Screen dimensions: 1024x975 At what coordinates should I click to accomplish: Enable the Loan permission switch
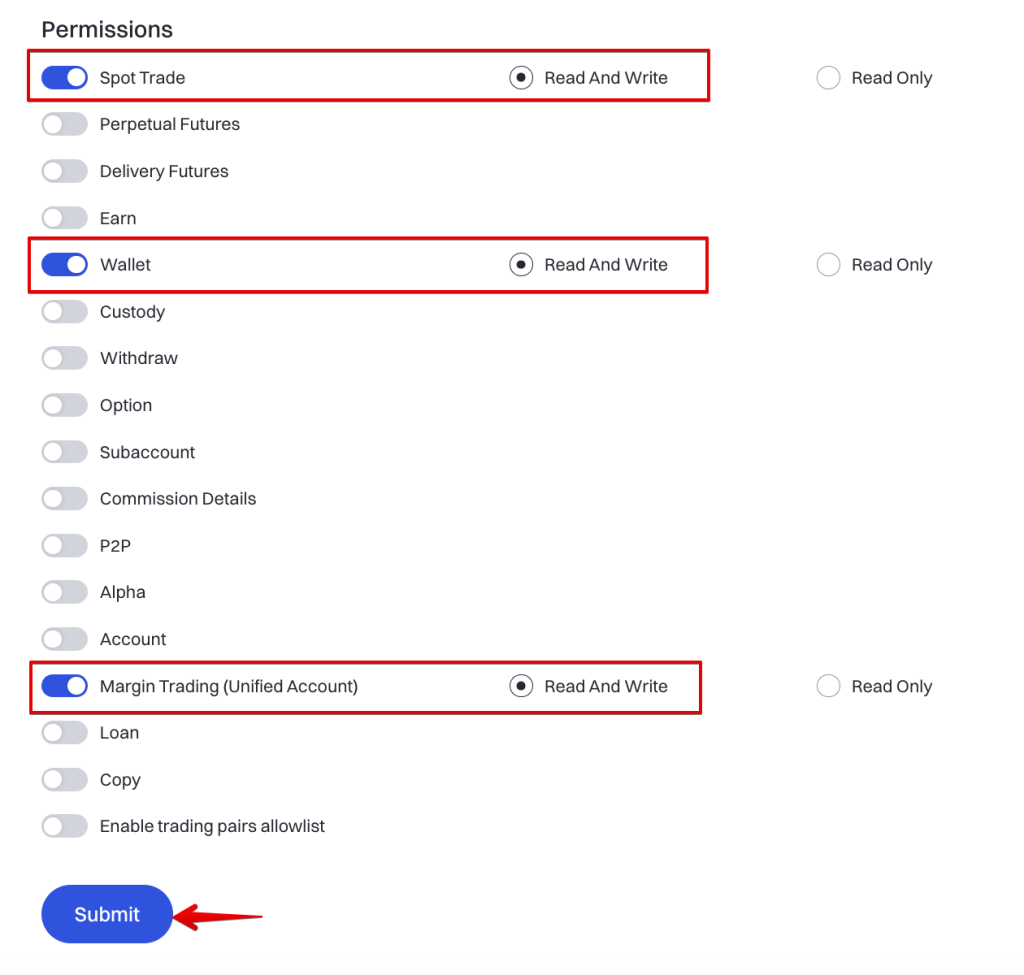click(64, 733)
